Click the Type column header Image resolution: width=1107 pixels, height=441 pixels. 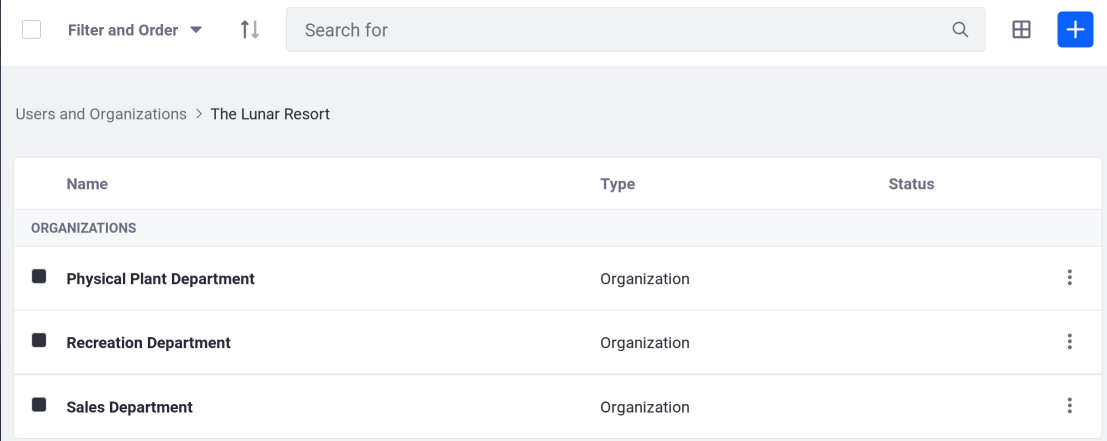618,184
